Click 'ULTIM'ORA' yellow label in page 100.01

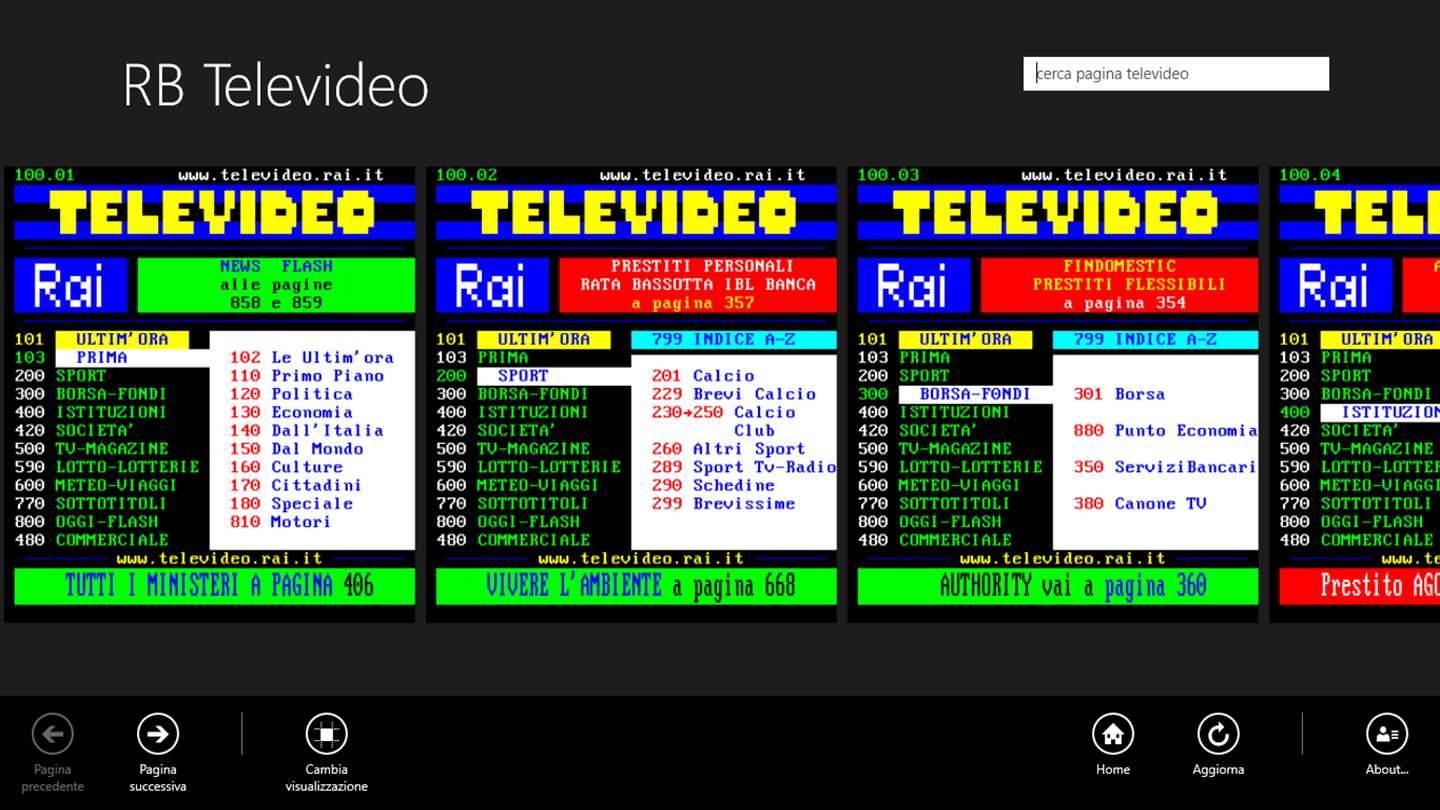tap(122, 339)
